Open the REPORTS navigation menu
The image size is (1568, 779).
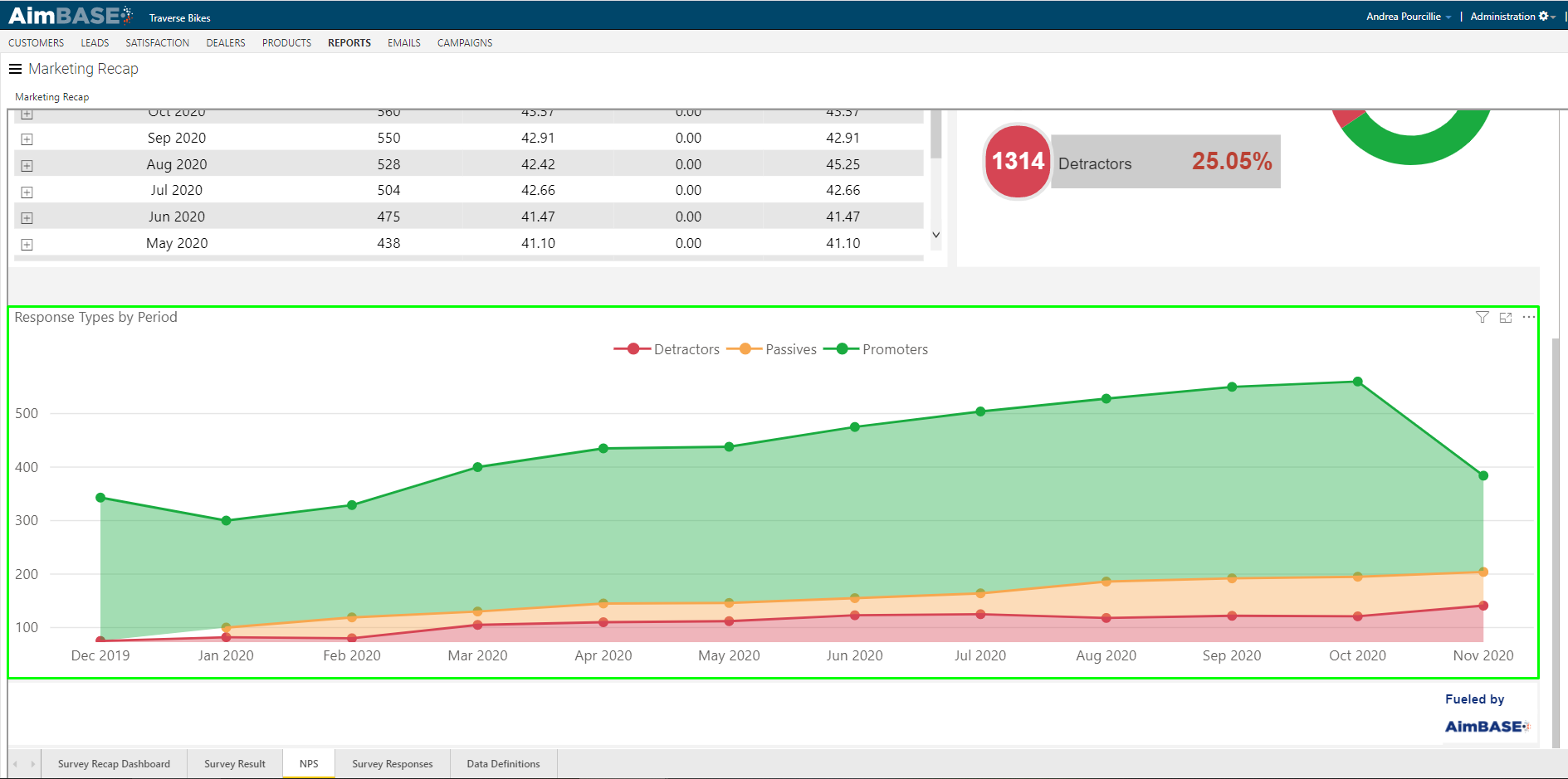(349, 42)
